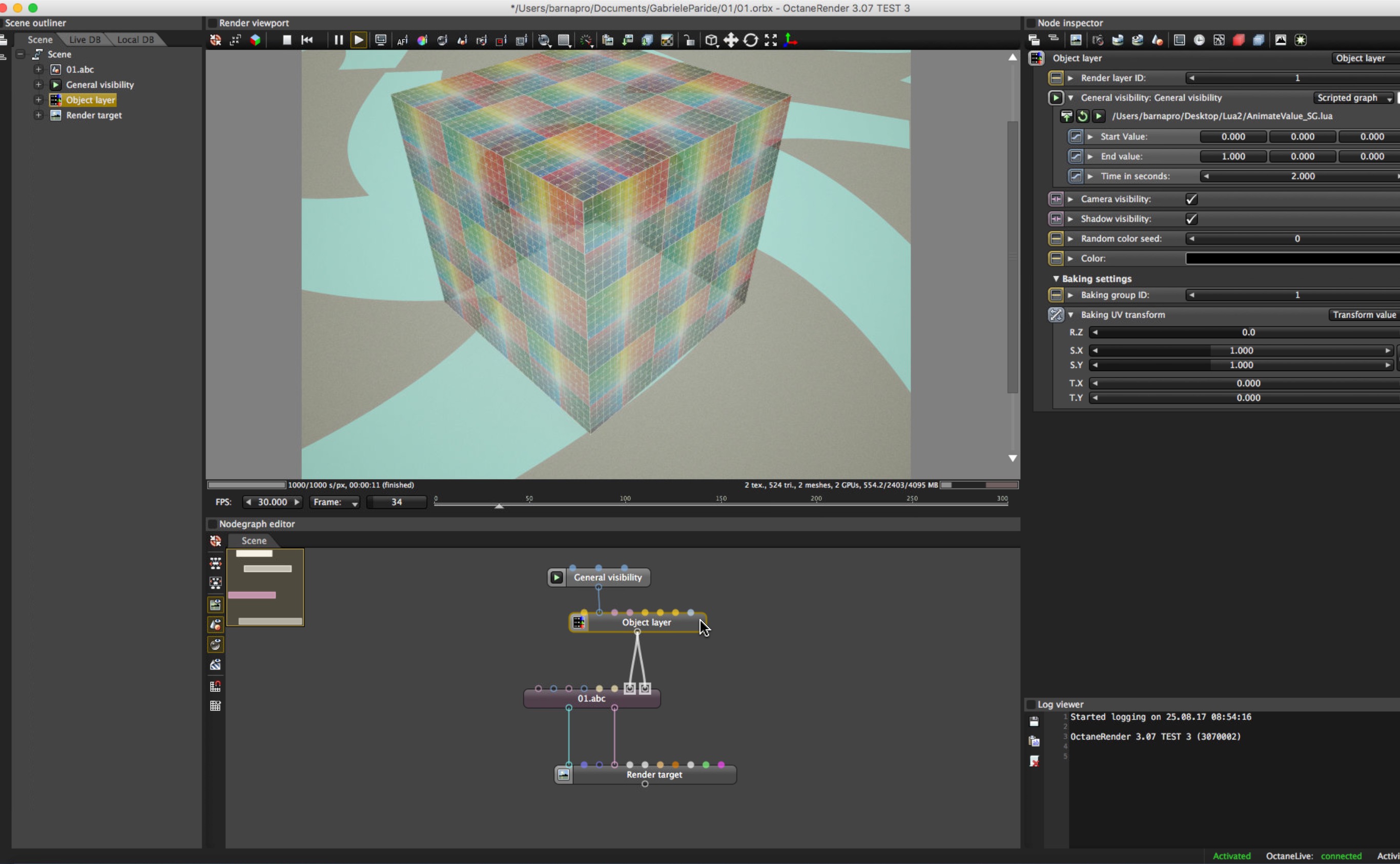Uncheck the Camera visibility checkbox
Screen dimensions: 1400x864
click(1191, 199)
